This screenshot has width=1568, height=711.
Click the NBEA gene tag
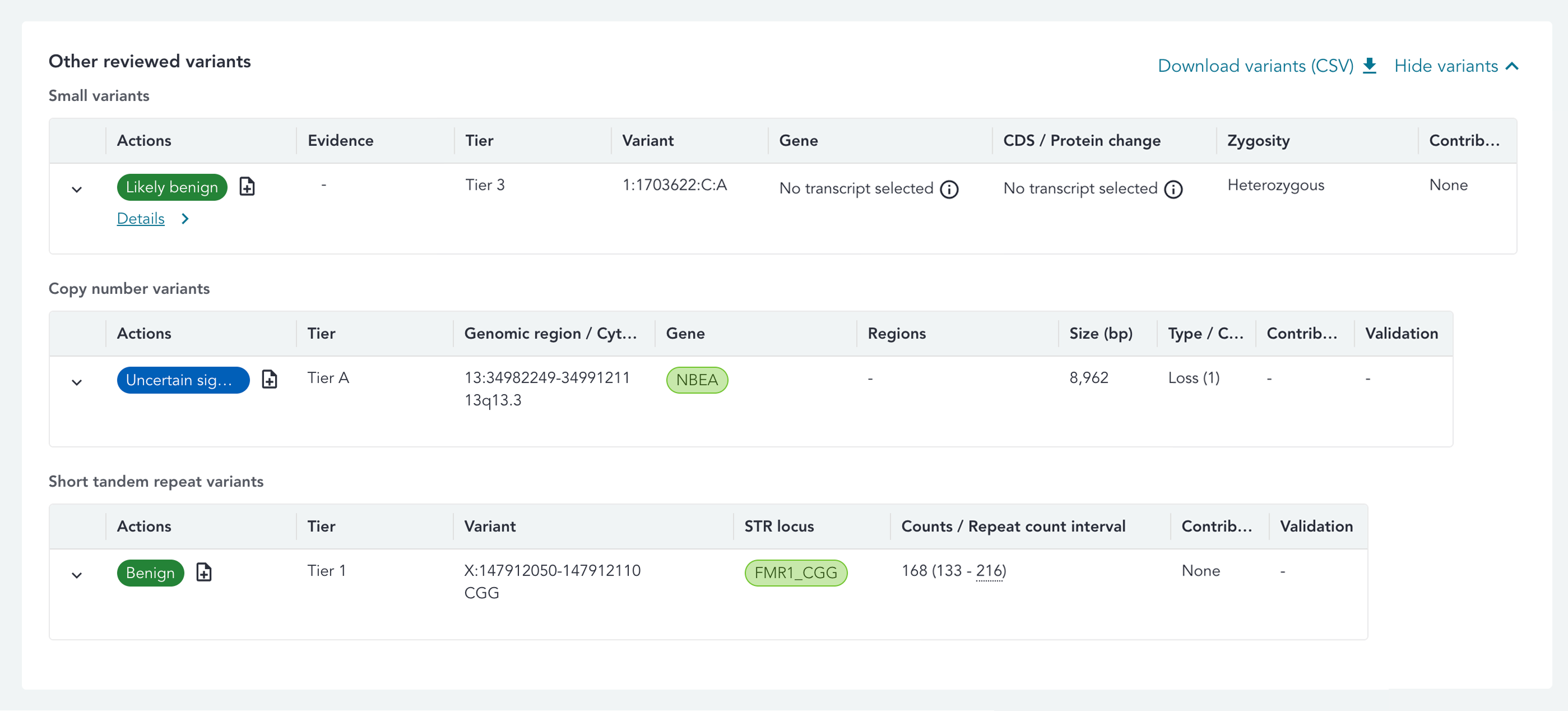pos(697,380)
